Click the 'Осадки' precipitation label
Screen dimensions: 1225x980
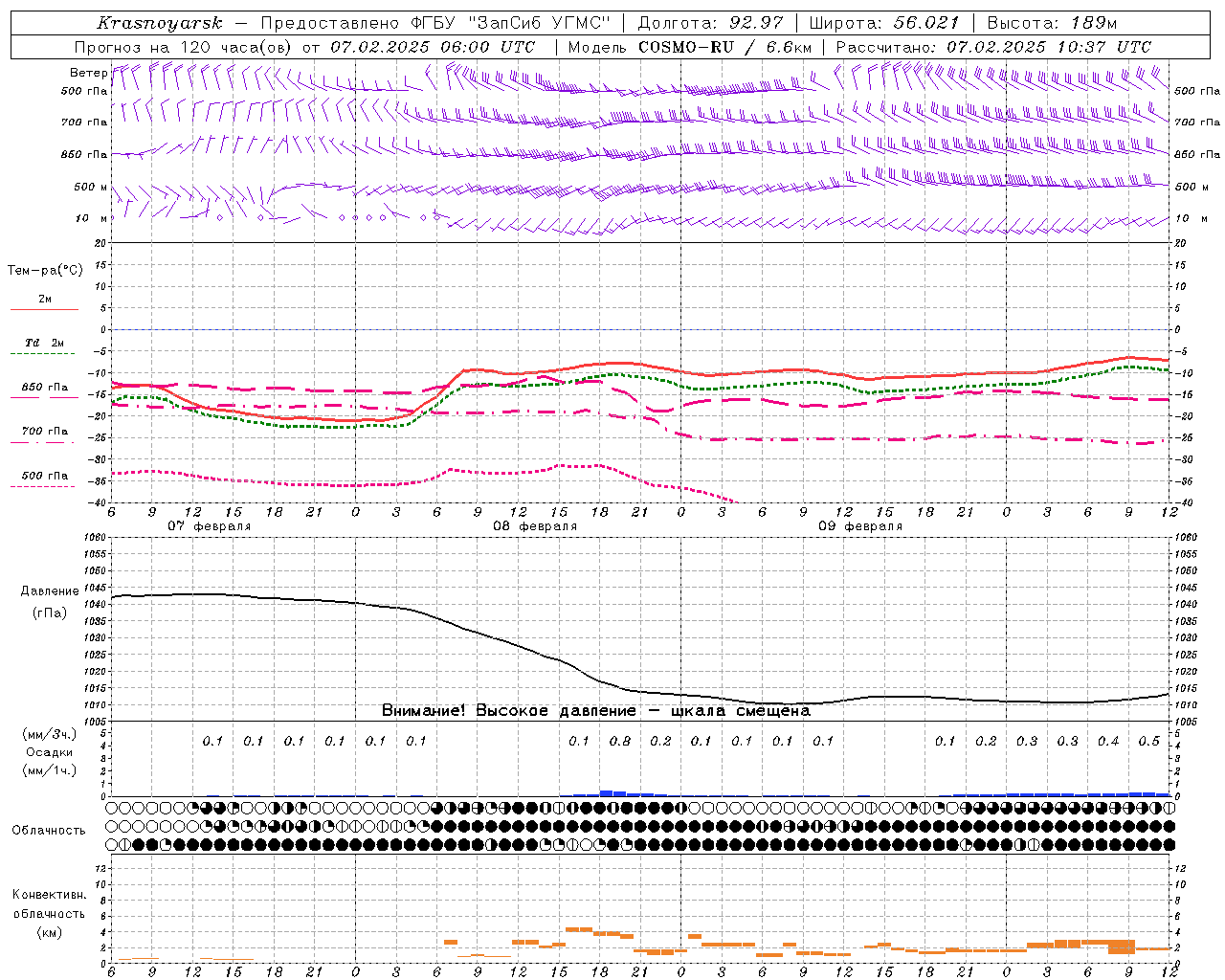pyautogui.click(x=50, y=752)
